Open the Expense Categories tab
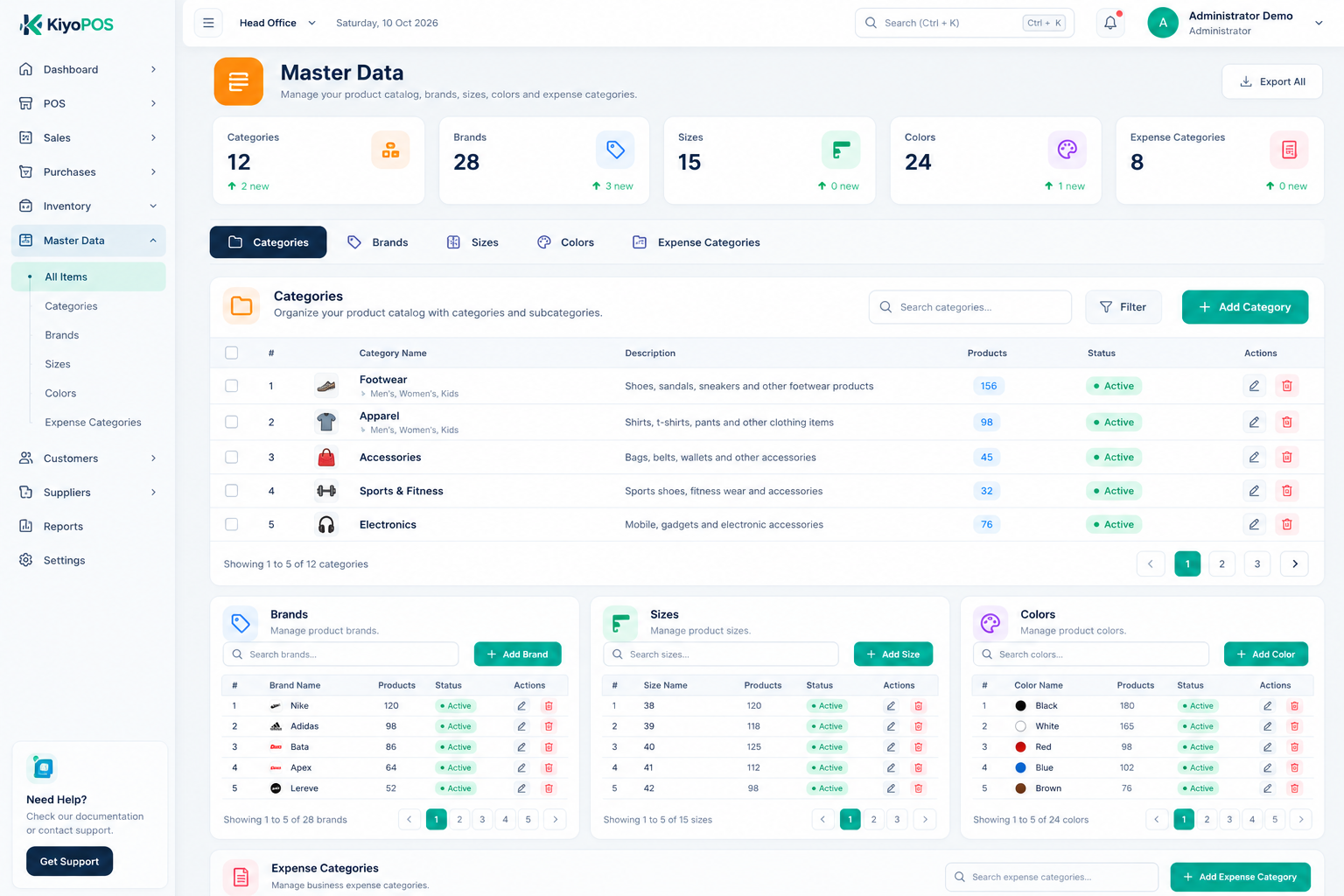Image resolution: width=1344 pixels, height=896 pixels. pyautogui.click(x=696, y=242)
